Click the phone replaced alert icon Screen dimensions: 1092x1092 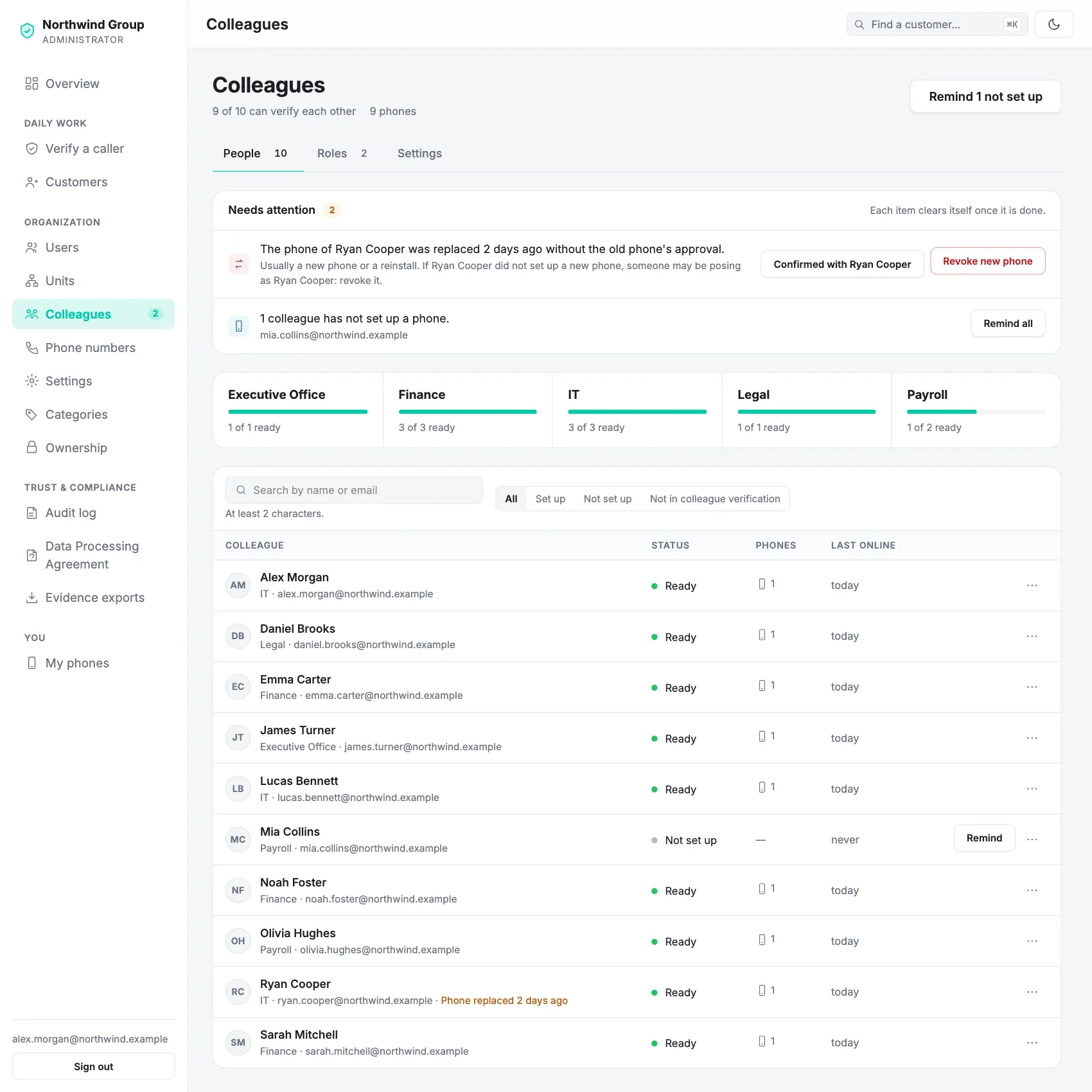tap(239, 264)
